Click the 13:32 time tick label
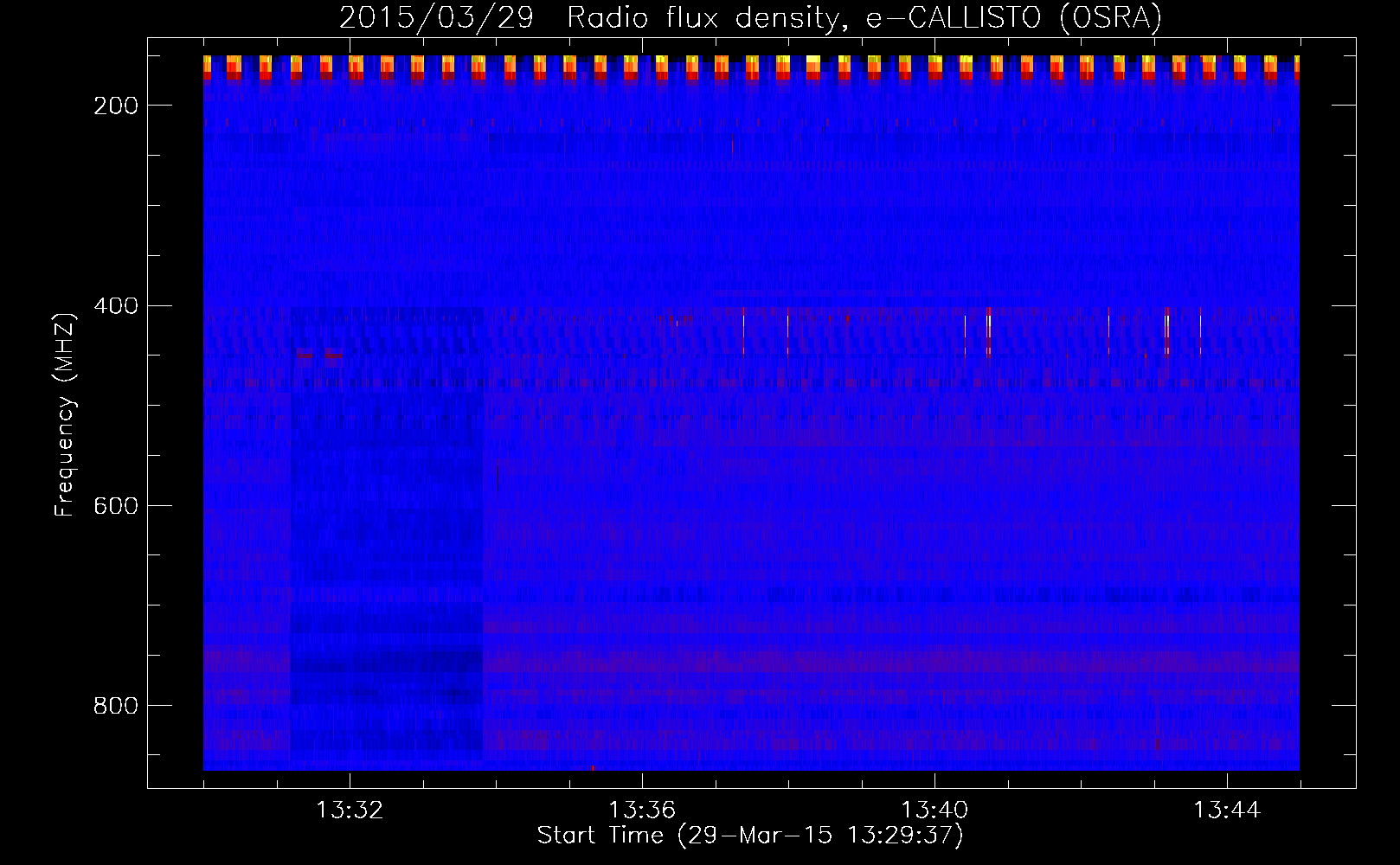Viewport: 1400px width, 865px height. click(x=350, y=811)
